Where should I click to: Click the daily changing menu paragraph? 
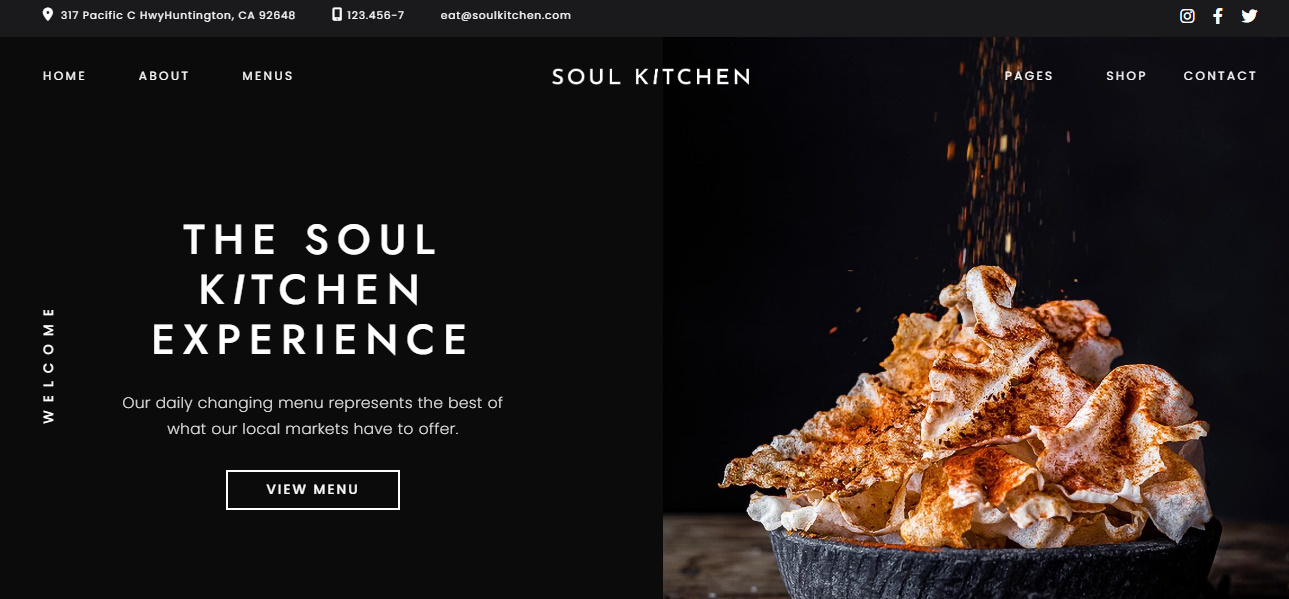[x=312, y=416]
